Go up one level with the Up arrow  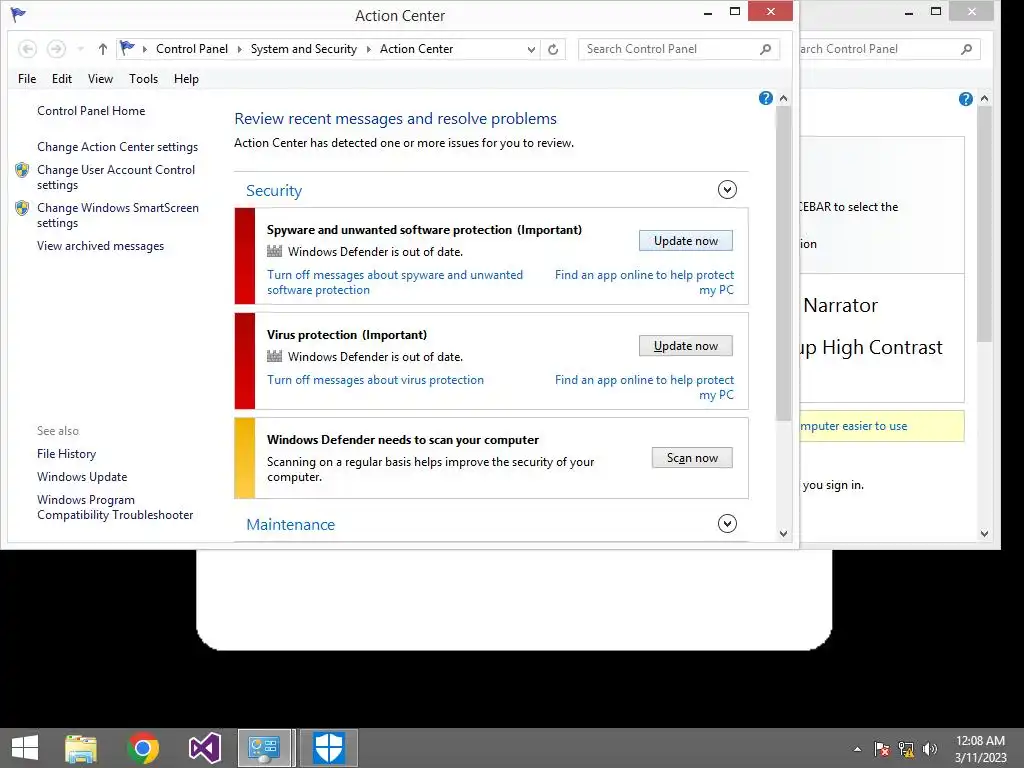point(103,49)
